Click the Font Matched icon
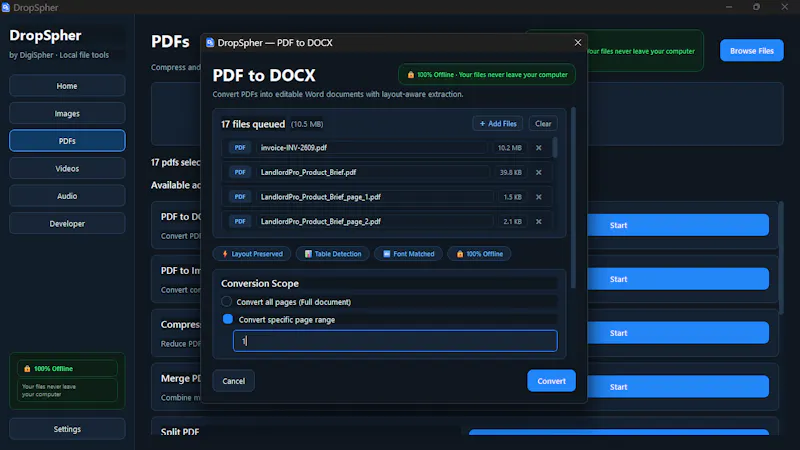Screen dimensions: 800x450 [387, 254]
